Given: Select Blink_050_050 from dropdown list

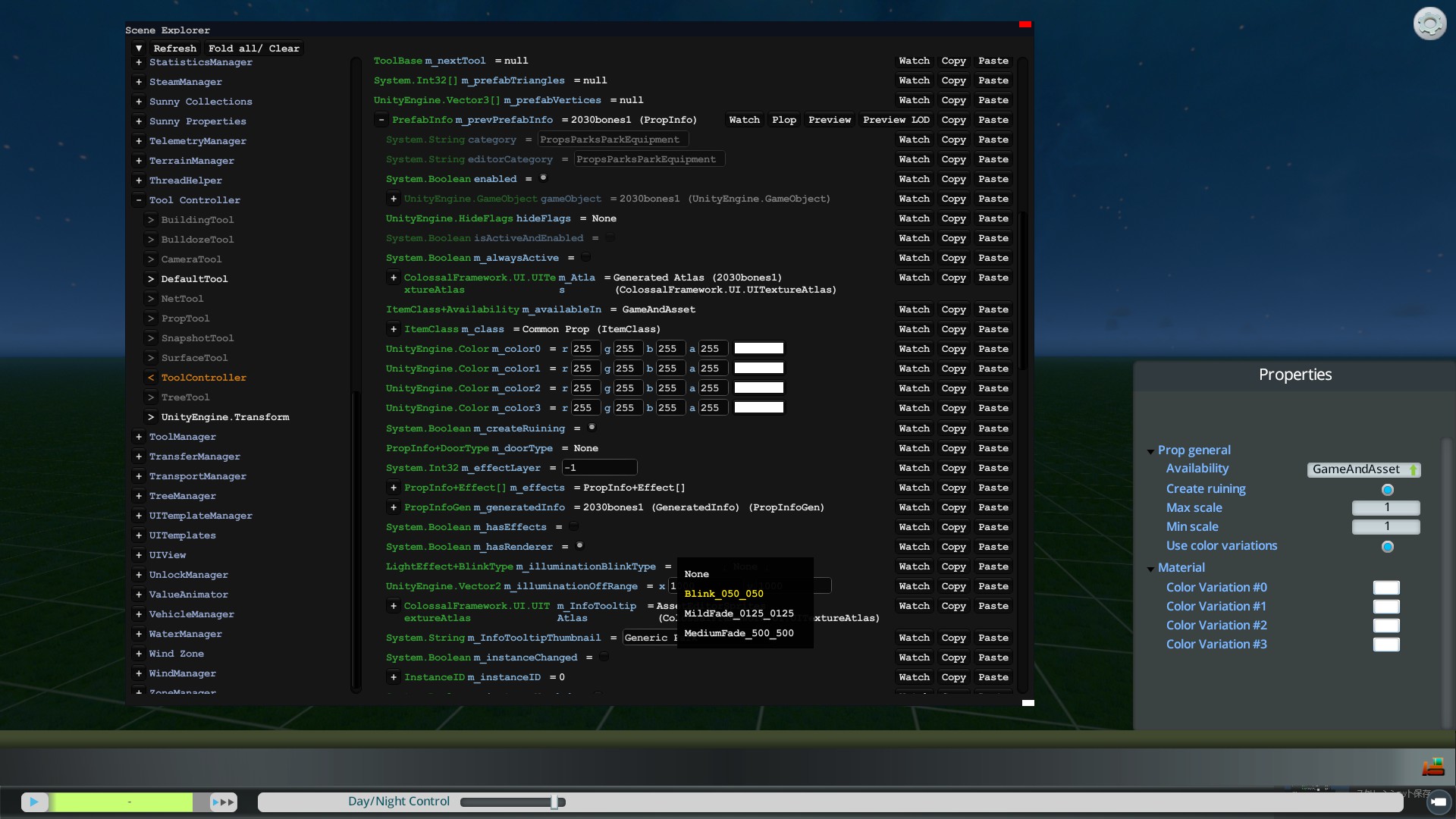Looking at the screenshot, I should (723, 594).
